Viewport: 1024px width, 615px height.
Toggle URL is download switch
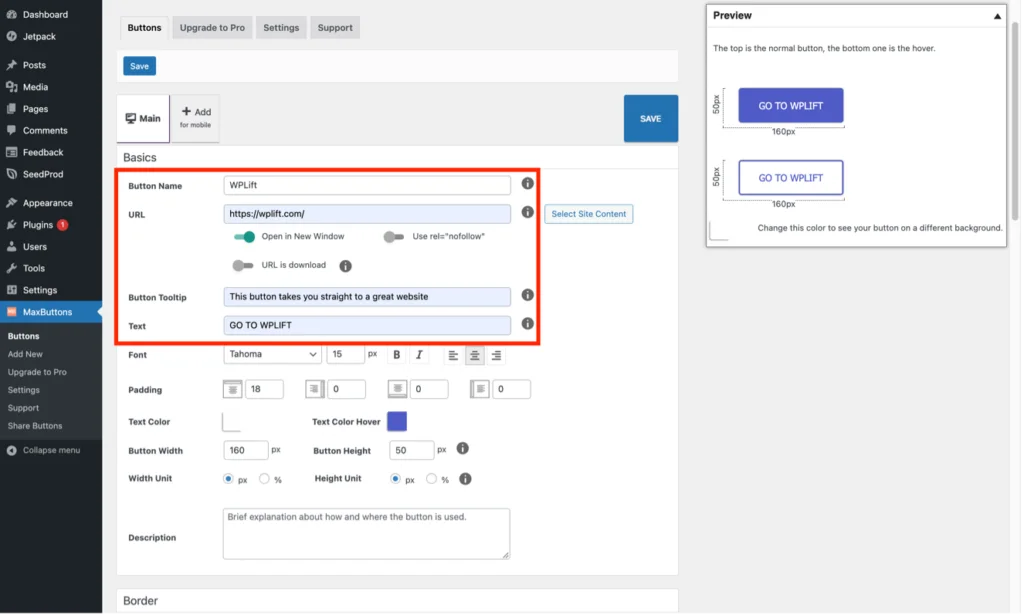coord(243,266)
